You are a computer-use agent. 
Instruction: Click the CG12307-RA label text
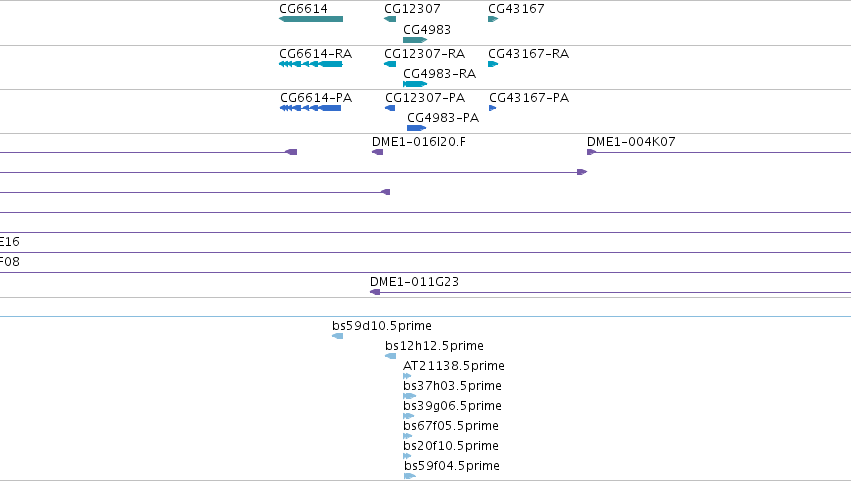[x=424, y=54]
